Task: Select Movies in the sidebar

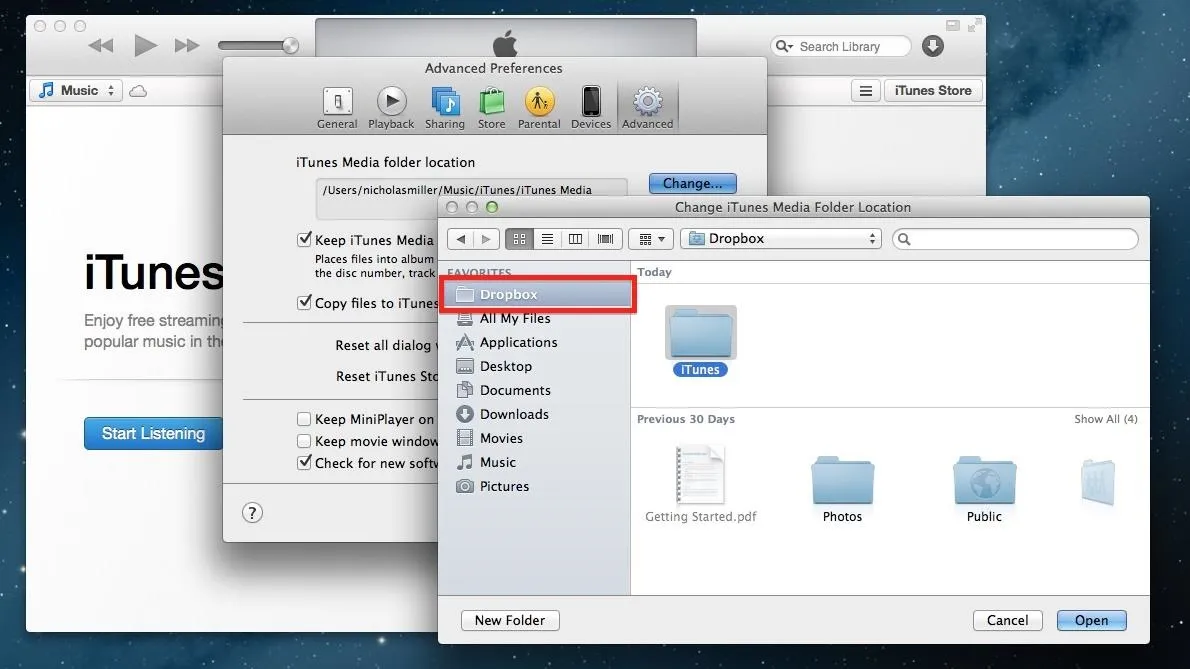Action: (534, 438)
